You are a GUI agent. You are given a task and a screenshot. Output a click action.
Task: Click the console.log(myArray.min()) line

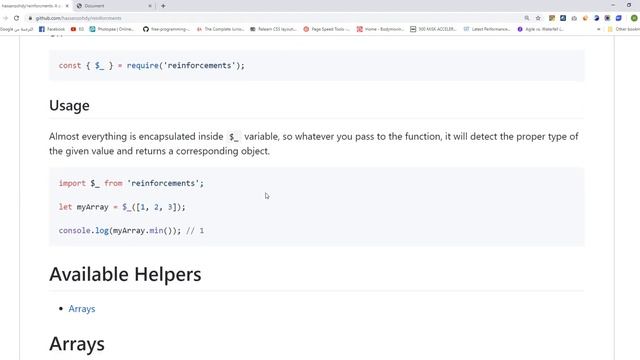point(131,231)
